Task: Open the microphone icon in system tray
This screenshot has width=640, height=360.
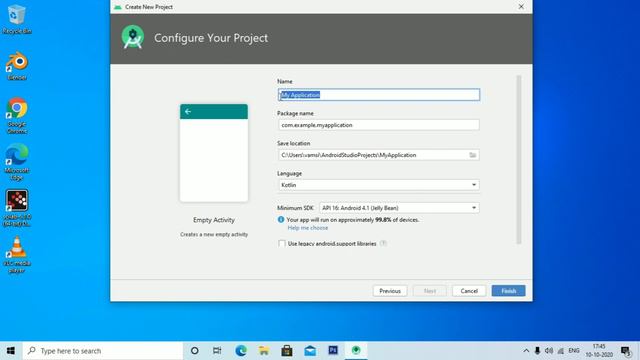Action: pyautogui.click(x=538, y=351)
